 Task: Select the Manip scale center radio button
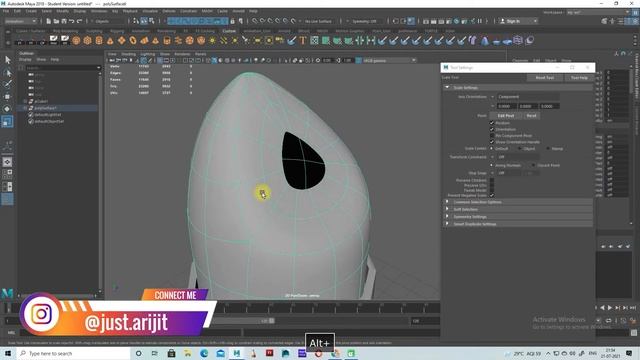[x=548, y=149]
